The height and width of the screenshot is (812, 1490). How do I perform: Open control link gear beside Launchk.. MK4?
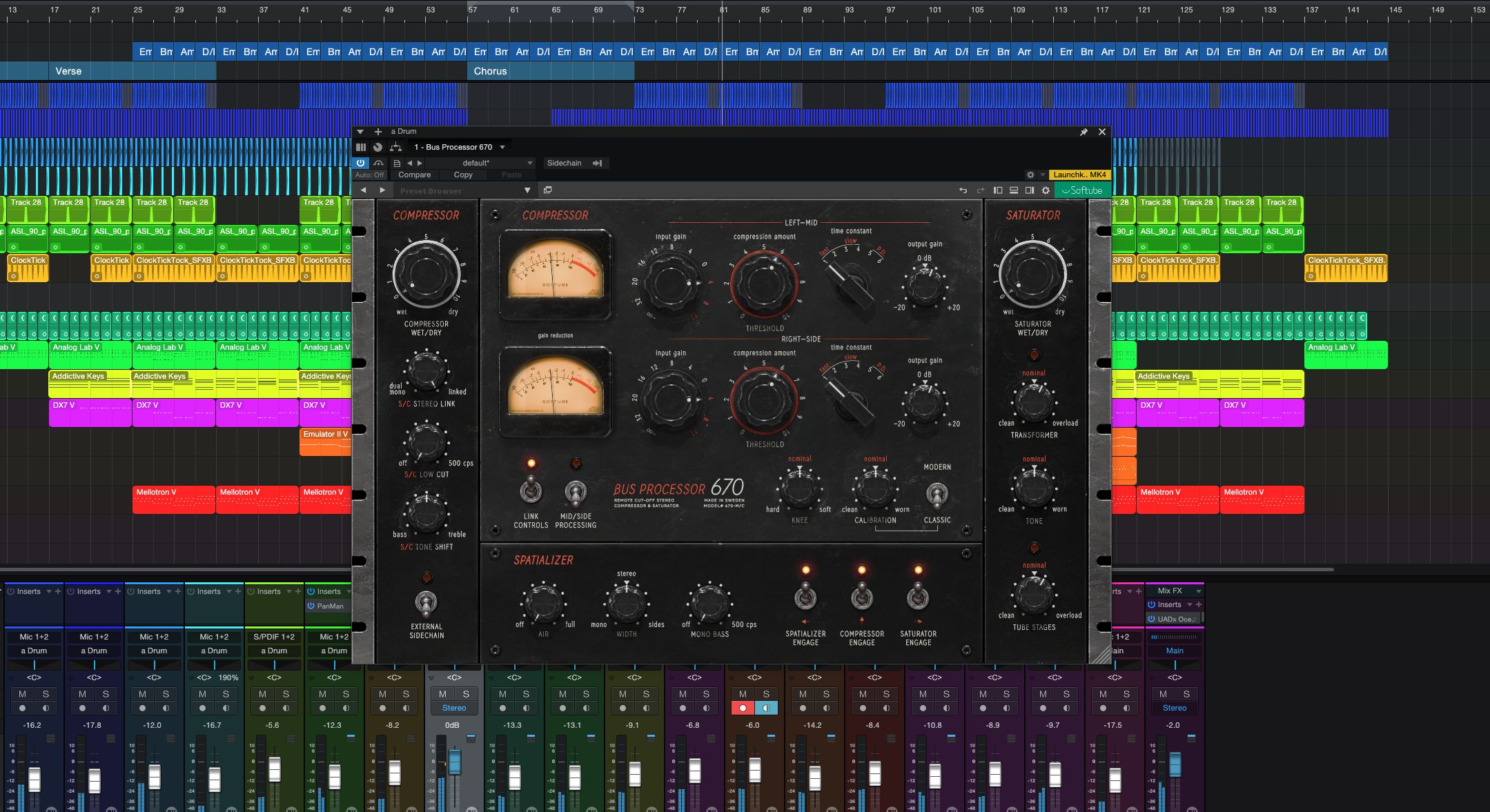point(1030,175)
